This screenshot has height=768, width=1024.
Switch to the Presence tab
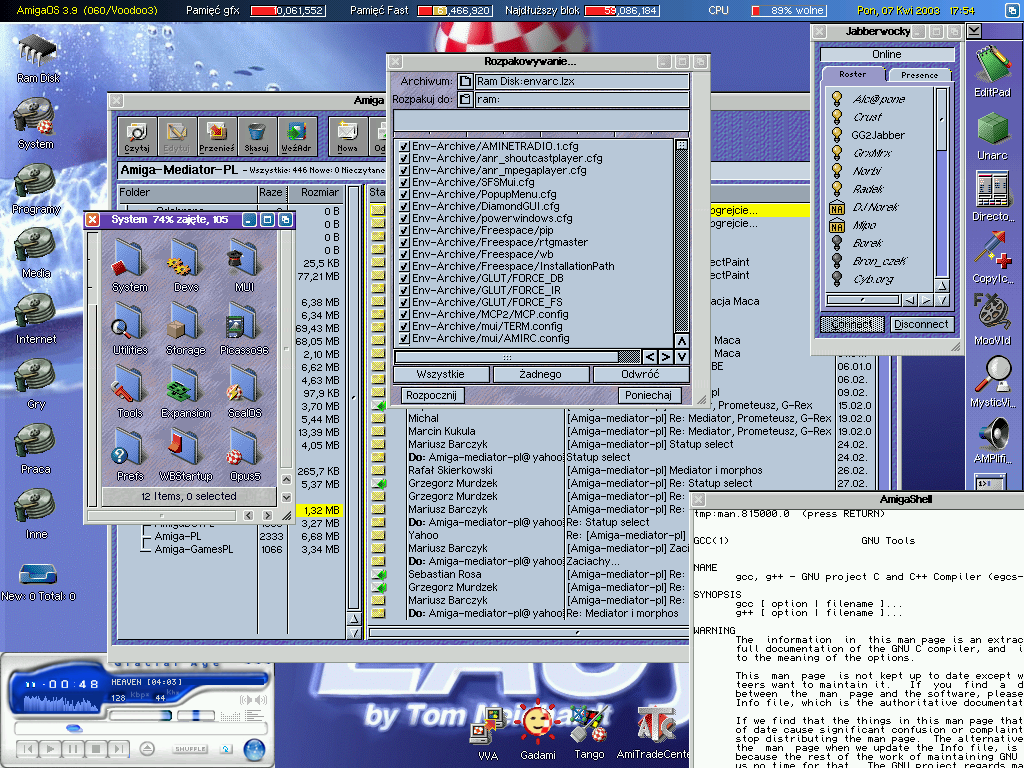[919, 75]
